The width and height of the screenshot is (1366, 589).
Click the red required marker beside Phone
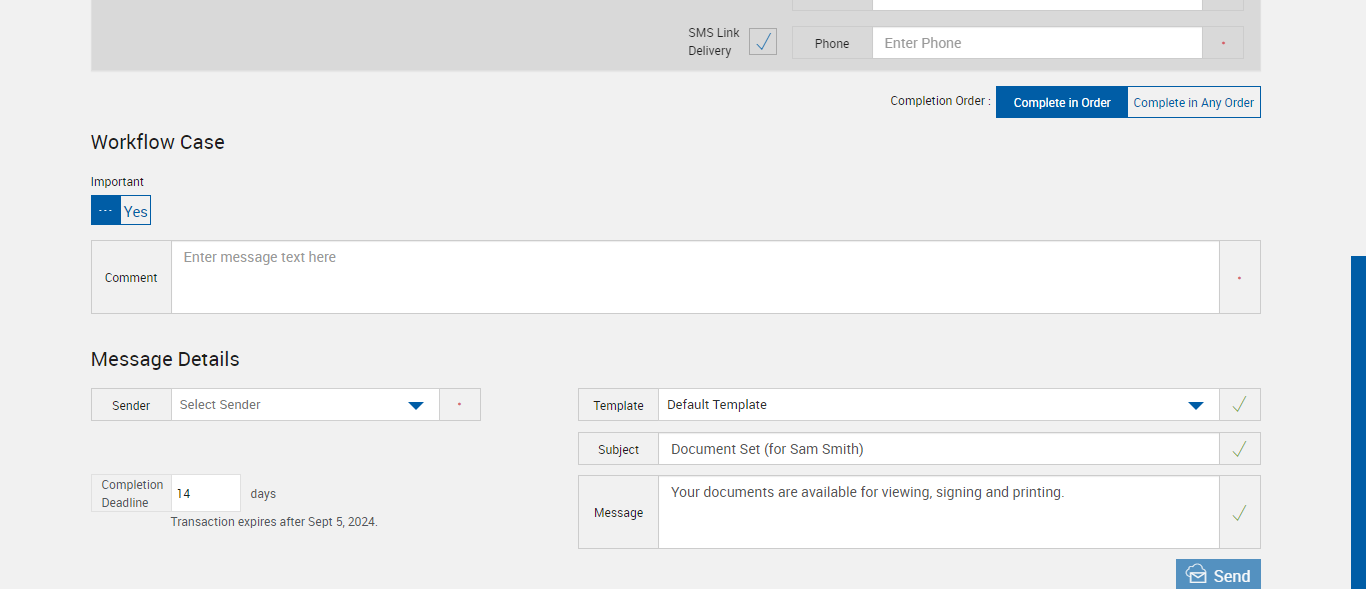[x=1222, y=43]
